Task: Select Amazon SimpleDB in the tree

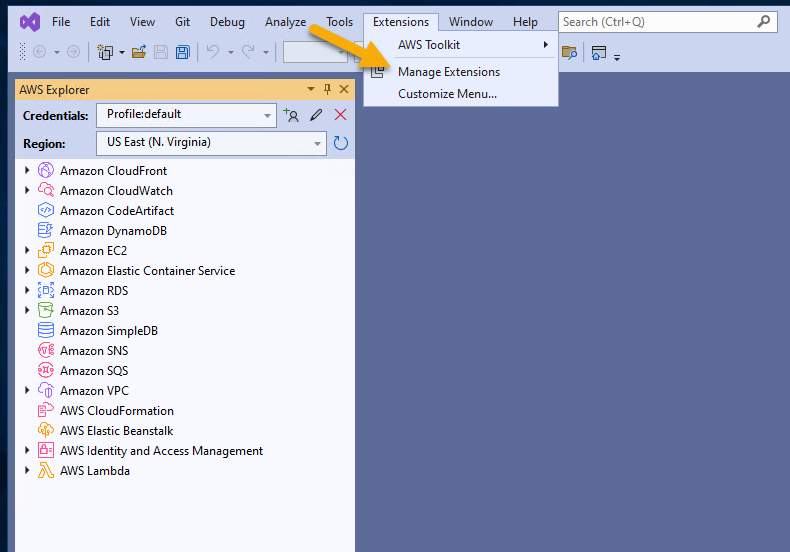Action: tap(109, 331)
